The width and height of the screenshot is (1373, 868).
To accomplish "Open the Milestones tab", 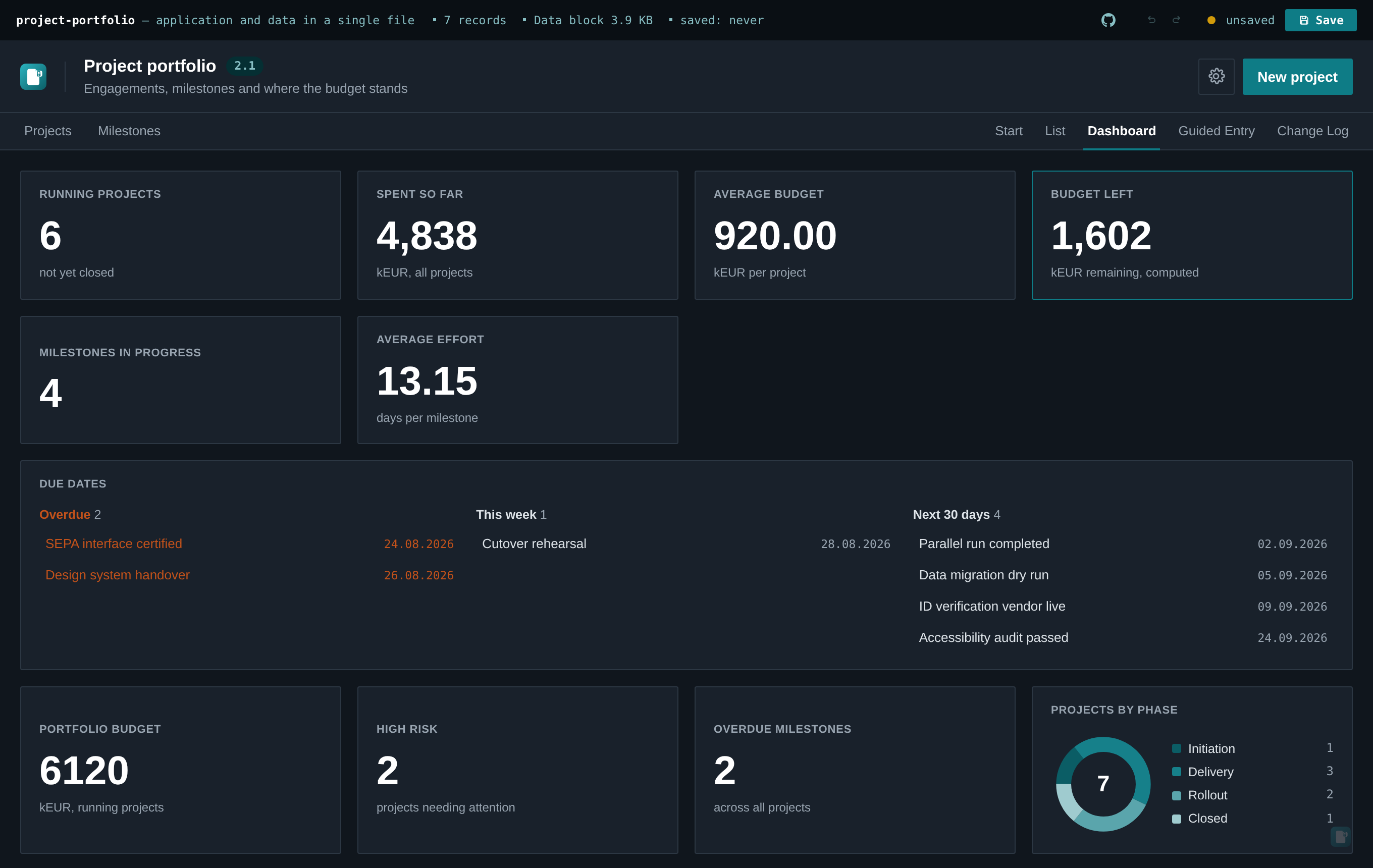I will click(x=129, y=131).
